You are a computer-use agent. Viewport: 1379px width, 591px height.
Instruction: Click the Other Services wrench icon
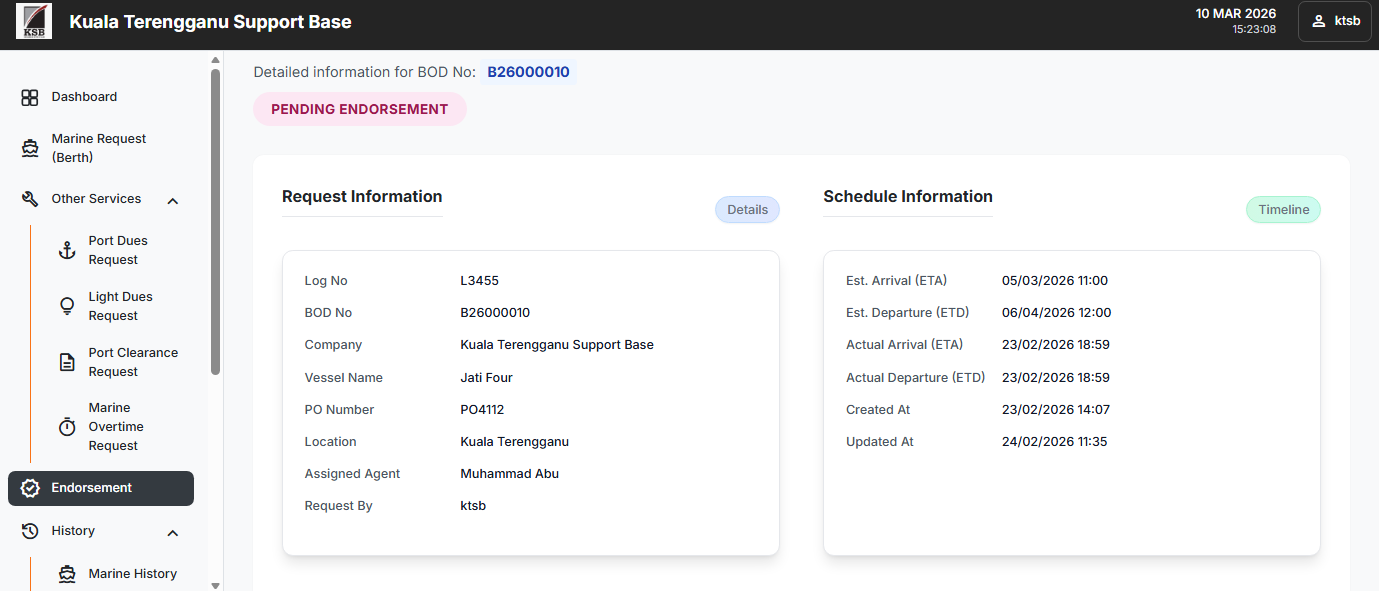(x=30, y=199)
